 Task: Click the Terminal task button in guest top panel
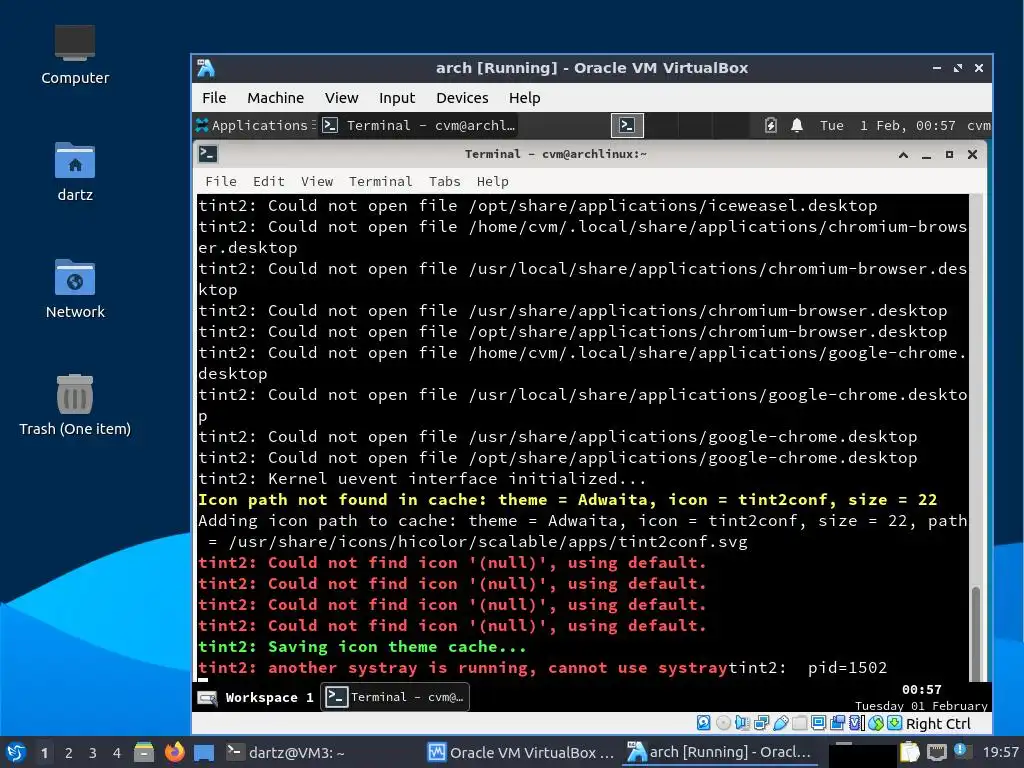[421, 125]
